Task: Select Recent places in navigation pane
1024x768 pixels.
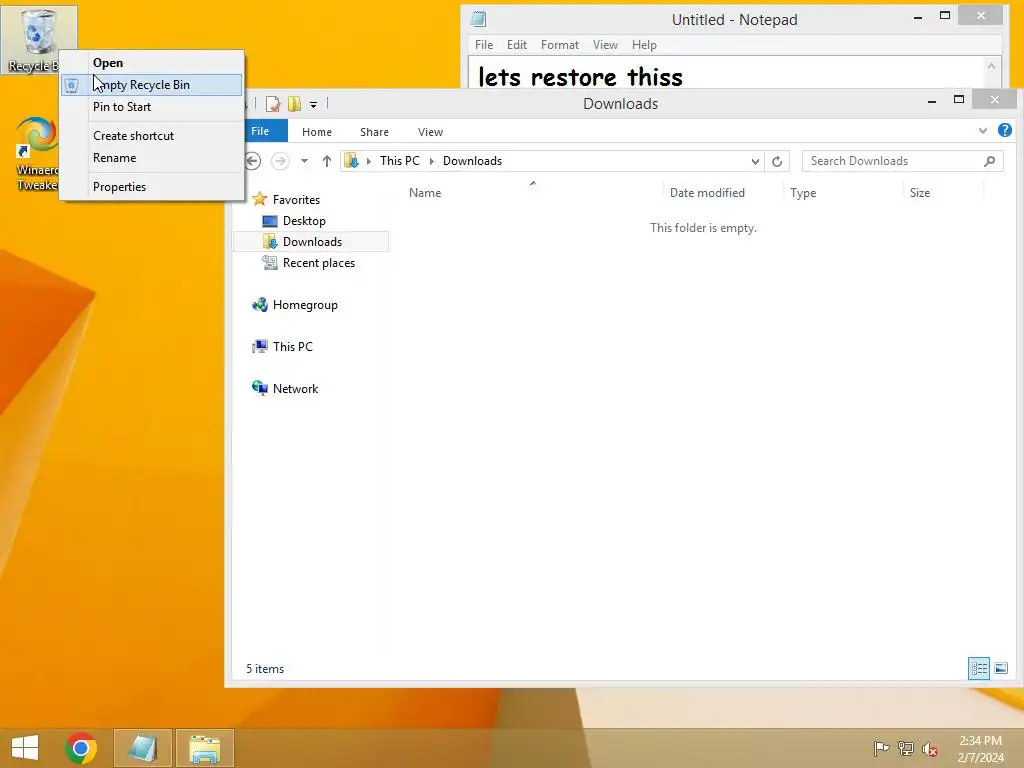Action: click(x=319, y=263)
